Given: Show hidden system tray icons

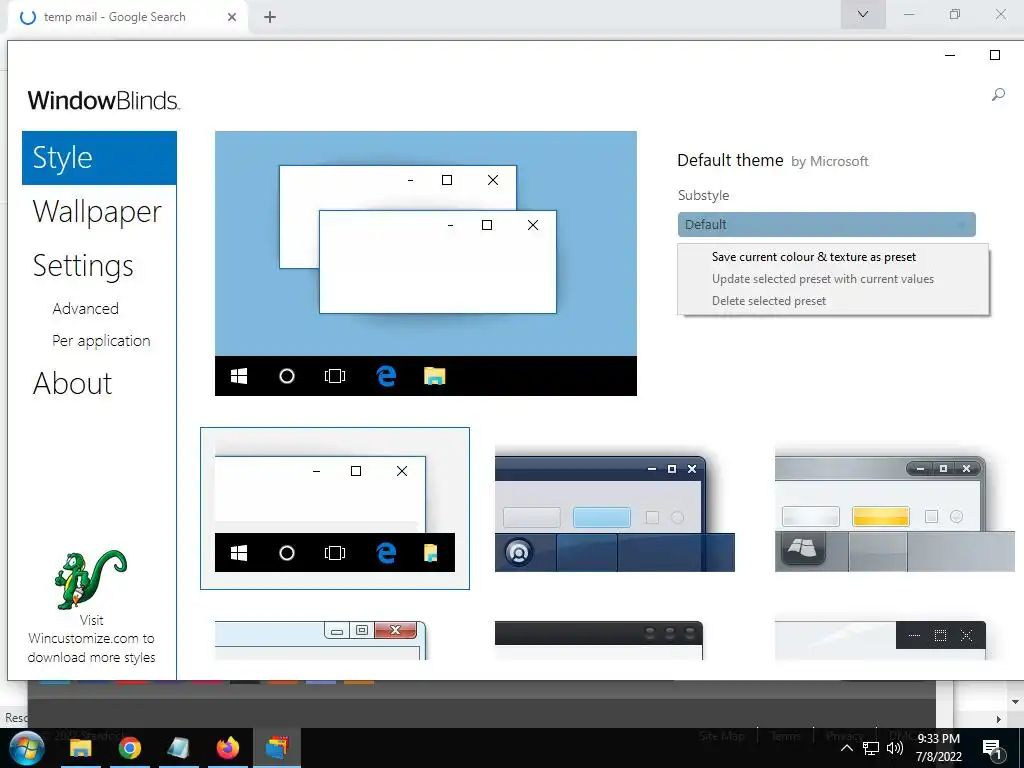Looking at the screenshot, I should pos(846,748).
